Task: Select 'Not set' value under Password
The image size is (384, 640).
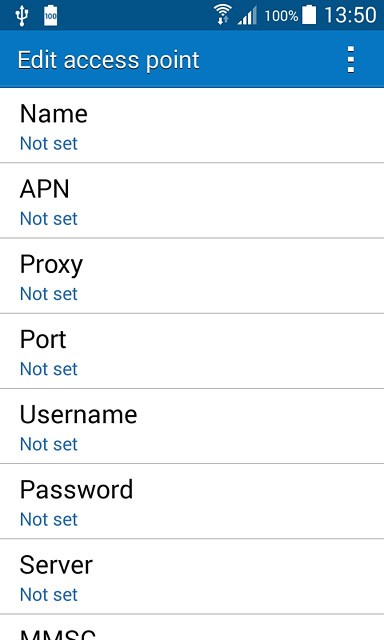Action: point(49,520)
